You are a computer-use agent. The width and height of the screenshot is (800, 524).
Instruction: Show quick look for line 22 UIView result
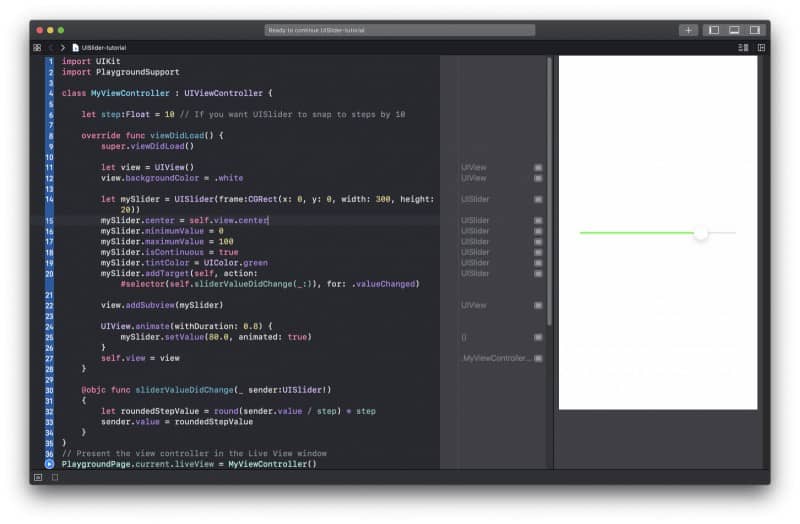click(538, 305)
